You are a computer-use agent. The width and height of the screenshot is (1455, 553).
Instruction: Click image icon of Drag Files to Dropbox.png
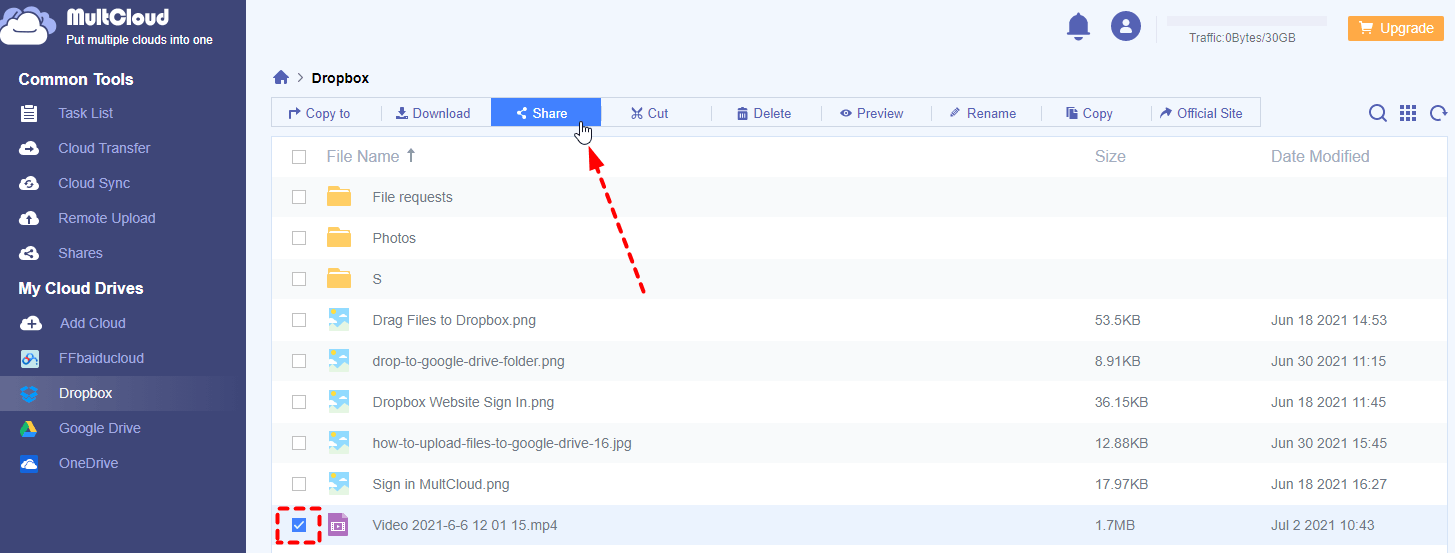pyautogui.click(x=339, y=320)
